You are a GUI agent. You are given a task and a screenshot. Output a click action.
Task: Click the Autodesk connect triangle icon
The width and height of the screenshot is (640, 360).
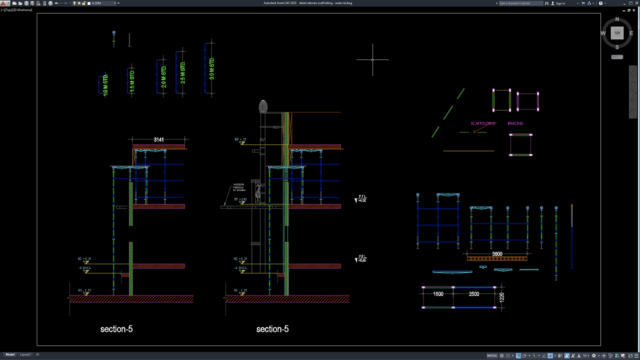pyautogui.click(x=589, y=3)
